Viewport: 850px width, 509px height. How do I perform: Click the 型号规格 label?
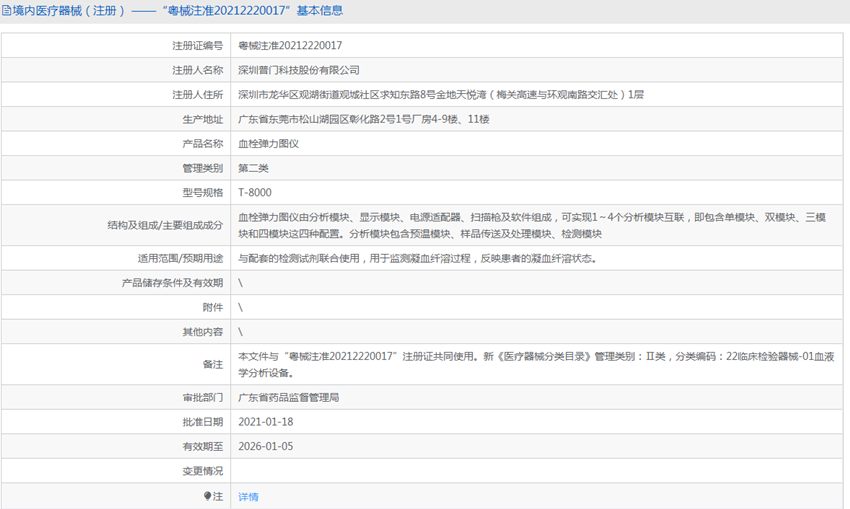pyautogui.click(x=203, y=192)
